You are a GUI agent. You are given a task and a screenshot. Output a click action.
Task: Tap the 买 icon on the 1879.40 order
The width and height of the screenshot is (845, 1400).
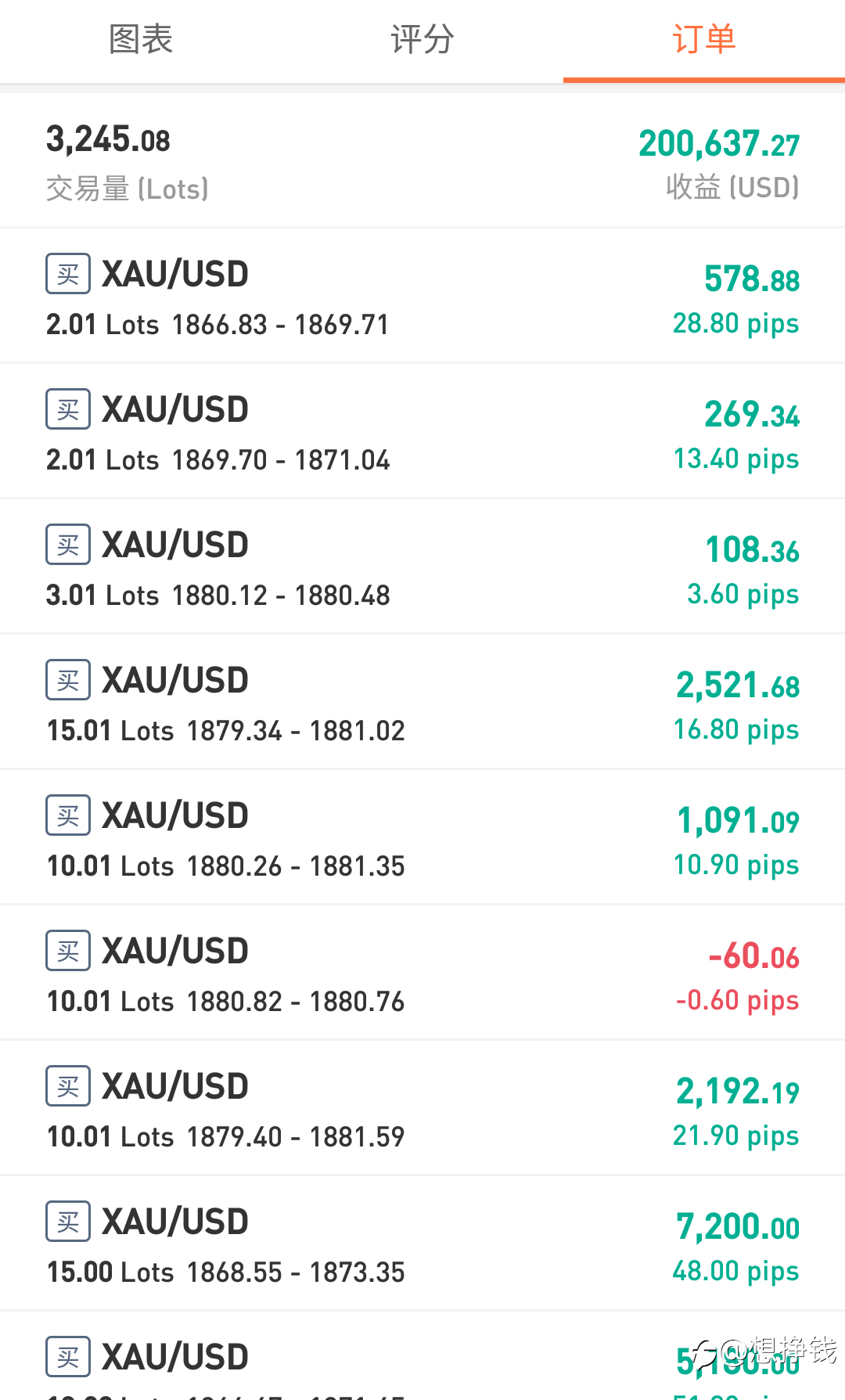(68, 1086)
